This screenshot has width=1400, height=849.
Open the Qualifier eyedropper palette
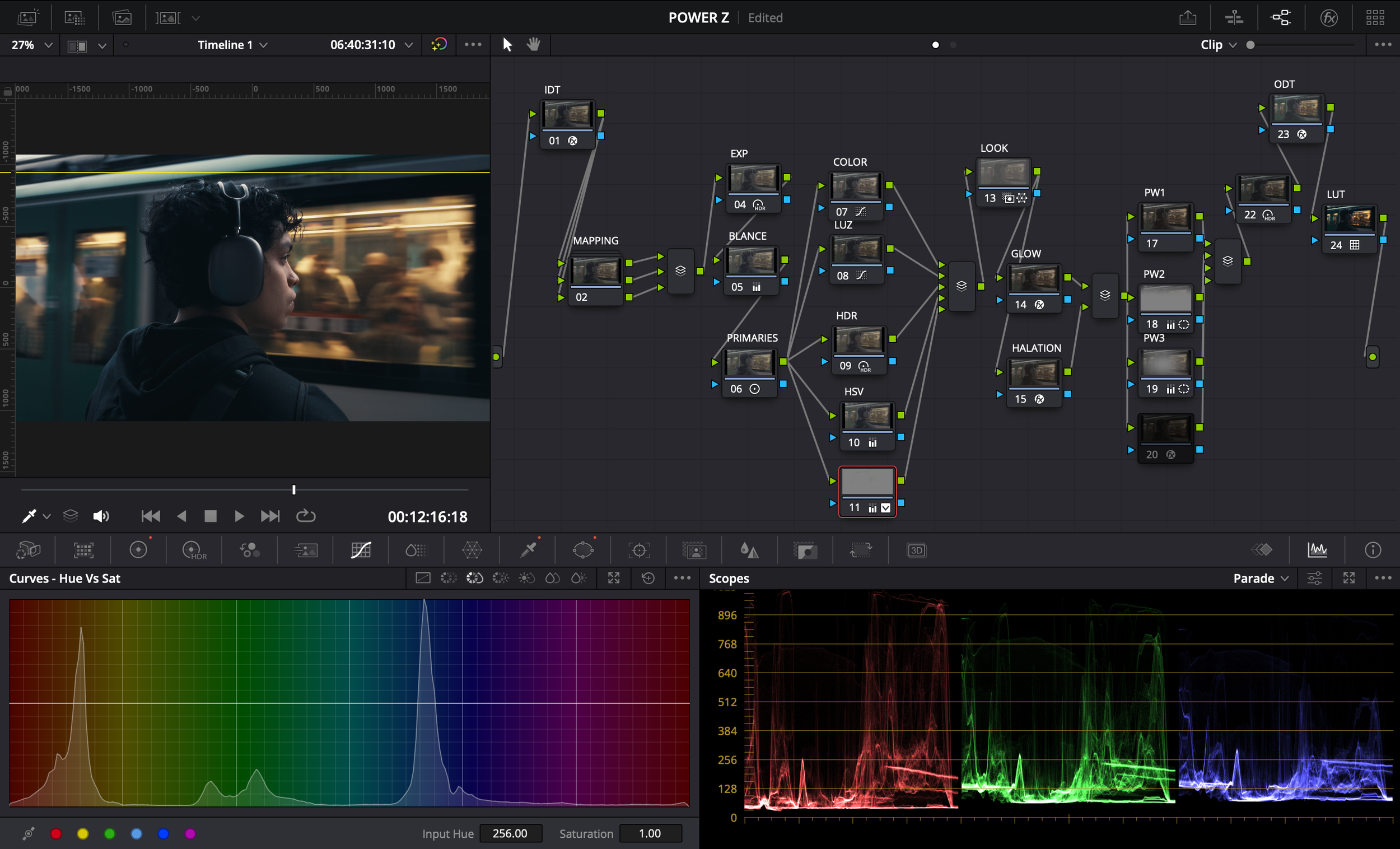click(x=528, y=550)
